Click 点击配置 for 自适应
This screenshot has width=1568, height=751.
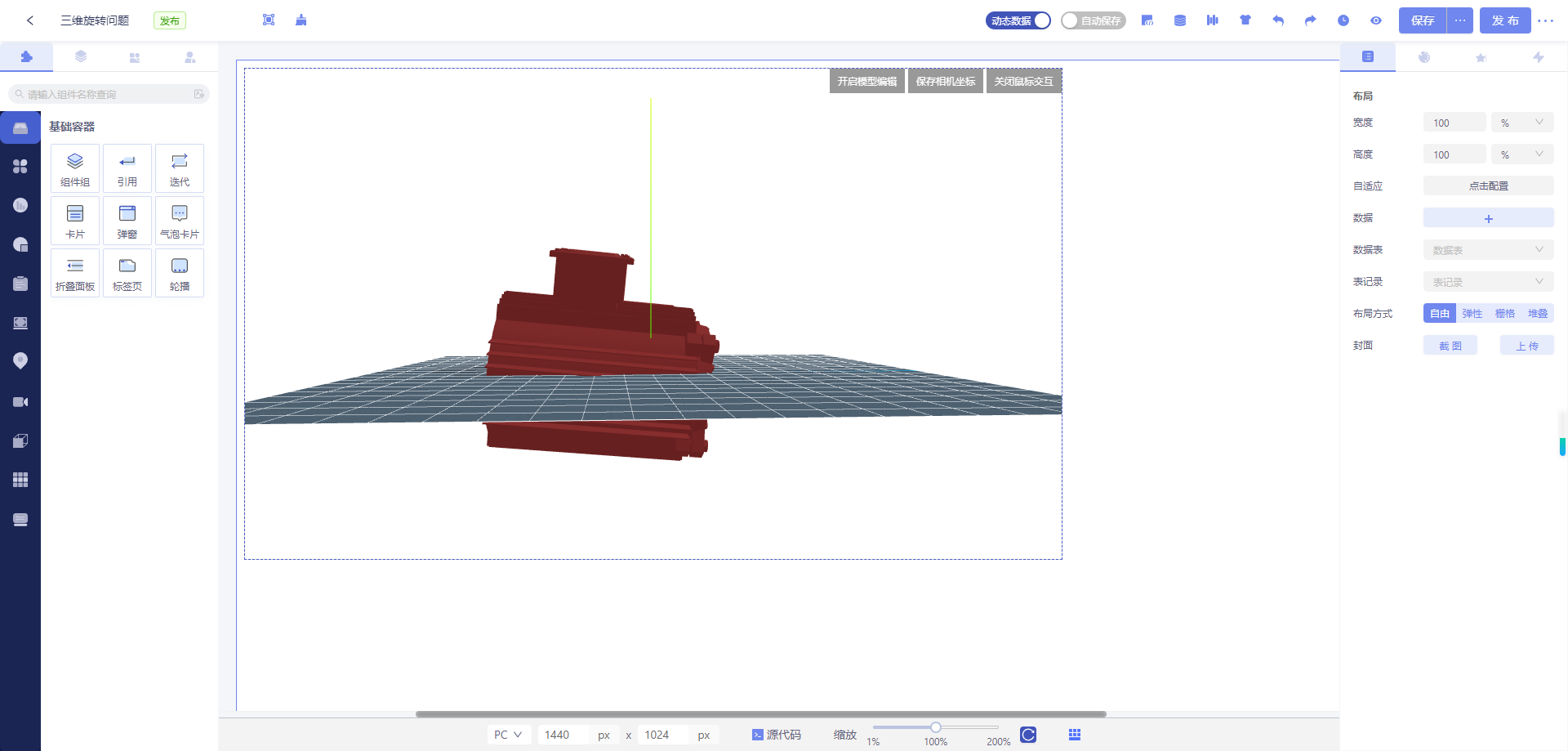point(1489,186)
